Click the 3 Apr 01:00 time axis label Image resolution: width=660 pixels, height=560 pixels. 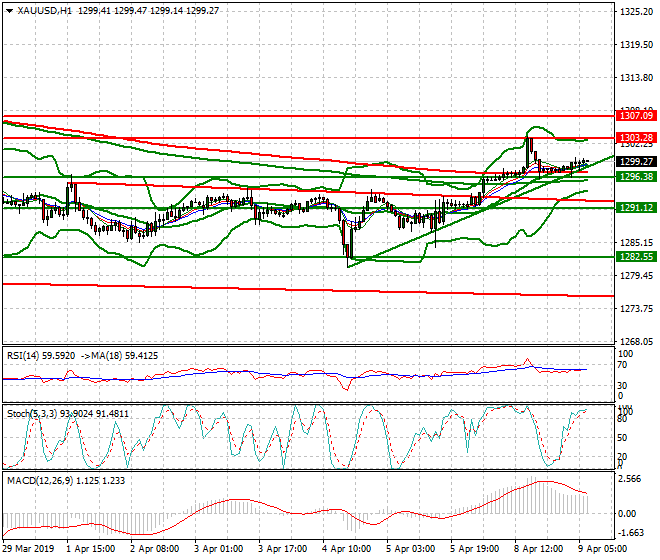218,549
